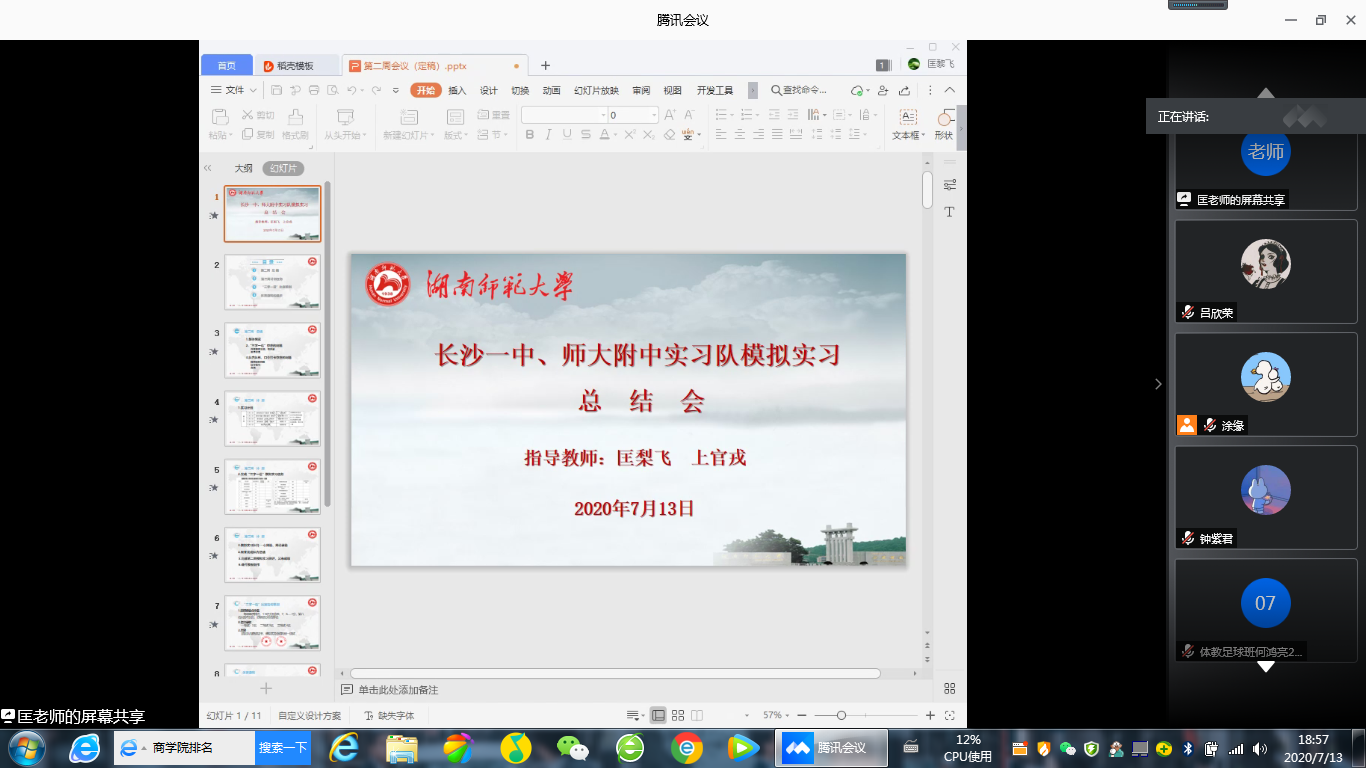Image resolution: width=1366 pixels, height=768 pixels.
Task: Click the 搜索一下 search button
Action: (x=283, y=747)
